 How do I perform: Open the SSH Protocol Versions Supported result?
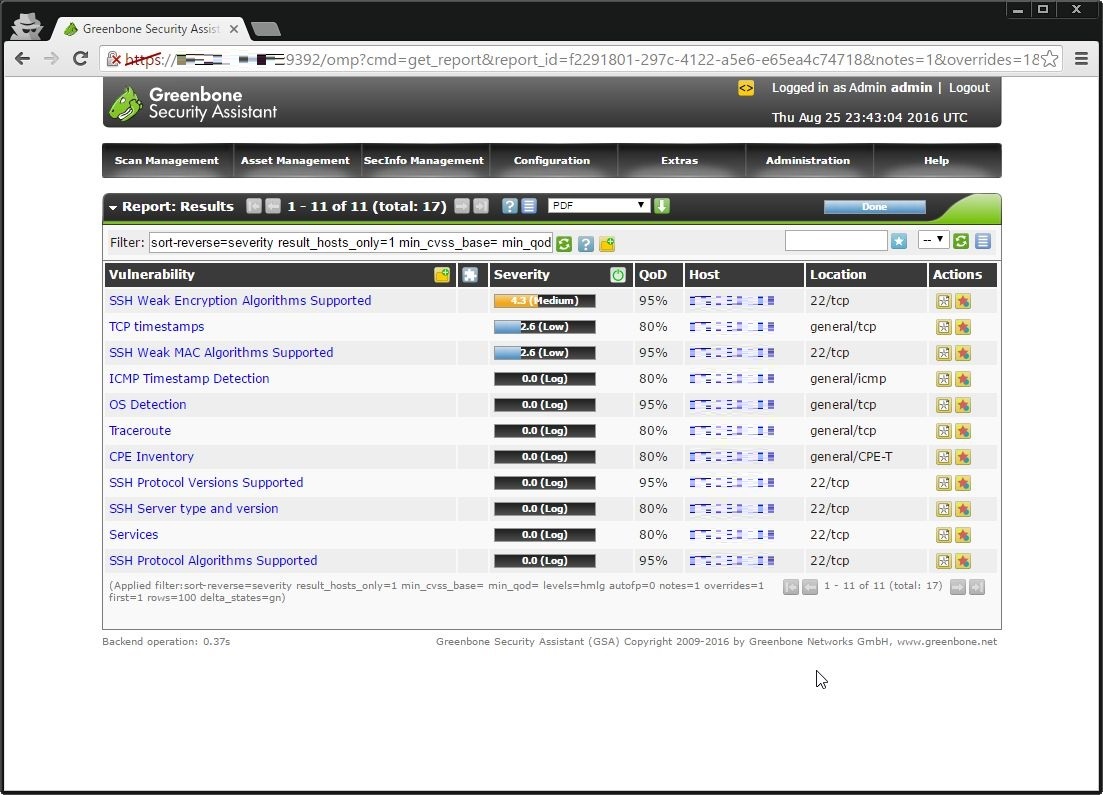click(x=206, y=483)
